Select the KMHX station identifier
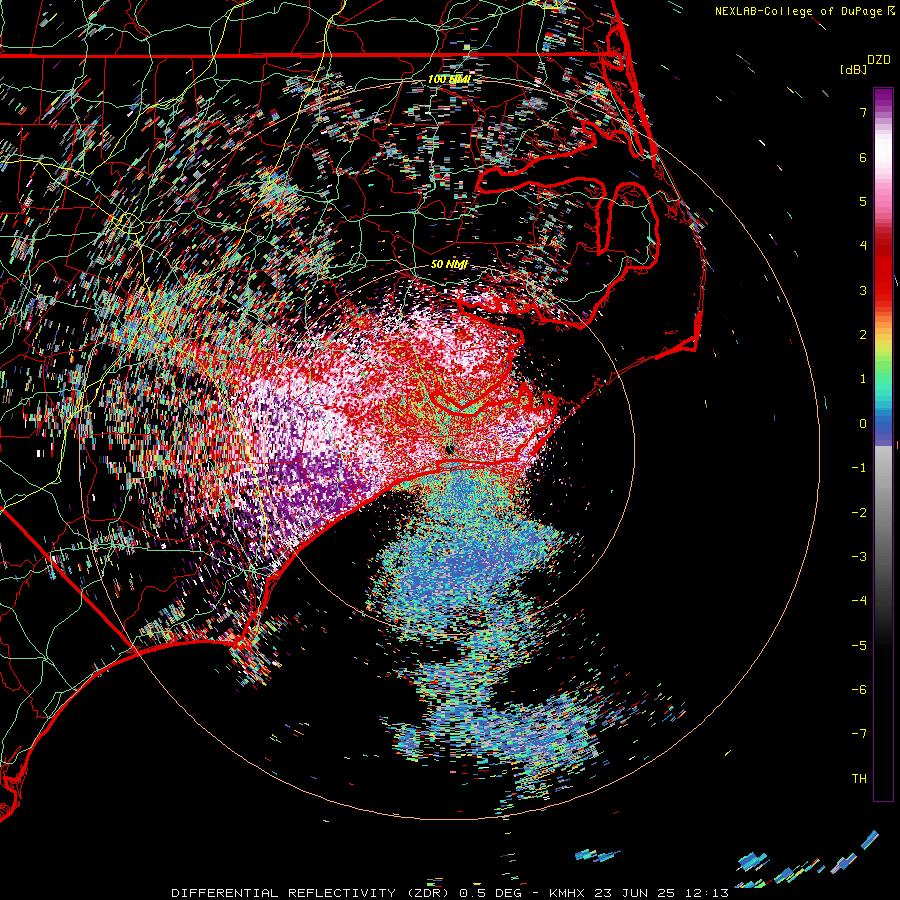Screen dimensions: 900x900 coord(567,893)
